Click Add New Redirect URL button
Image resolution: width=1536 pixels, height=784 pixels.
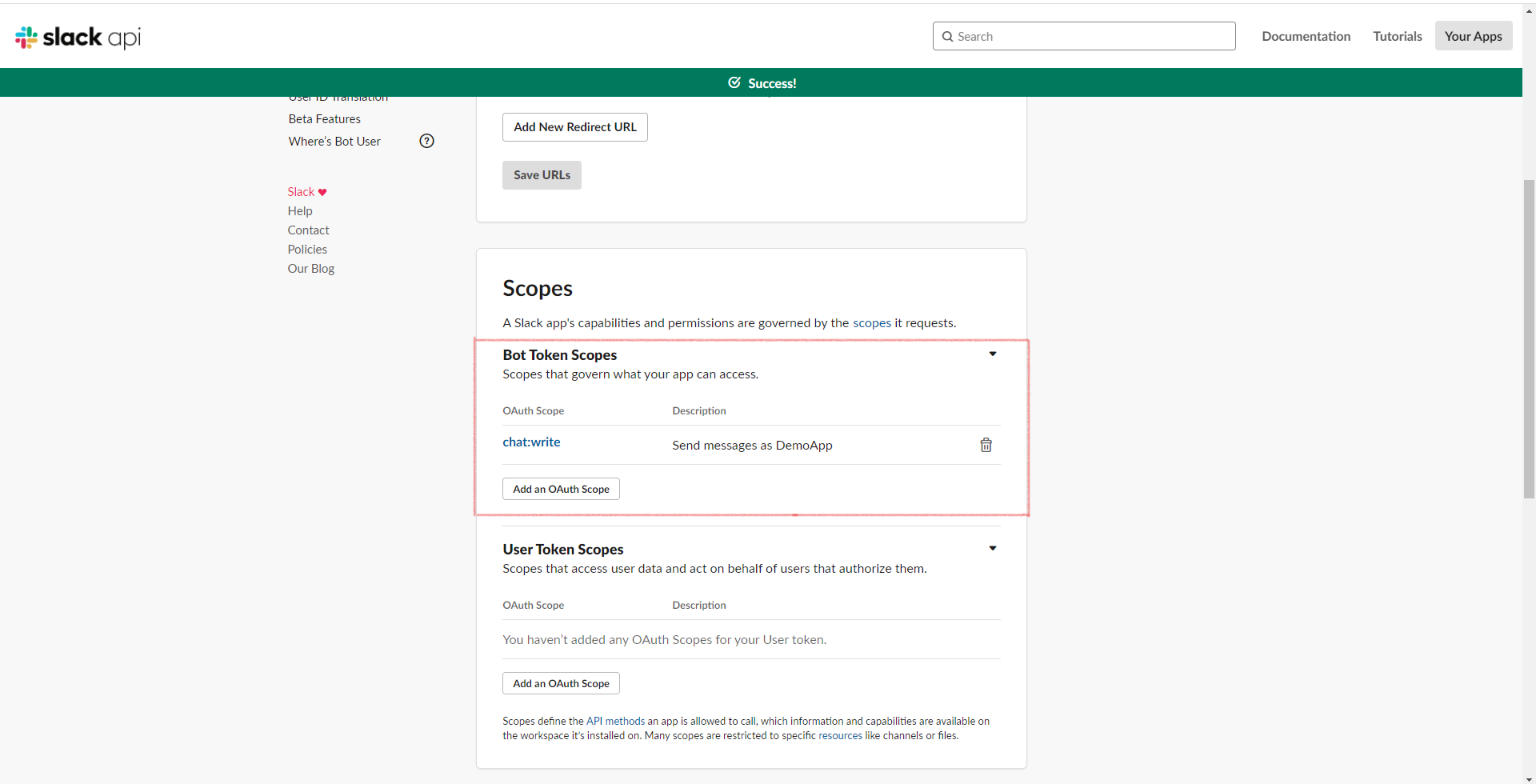click(x=574, y=127)
